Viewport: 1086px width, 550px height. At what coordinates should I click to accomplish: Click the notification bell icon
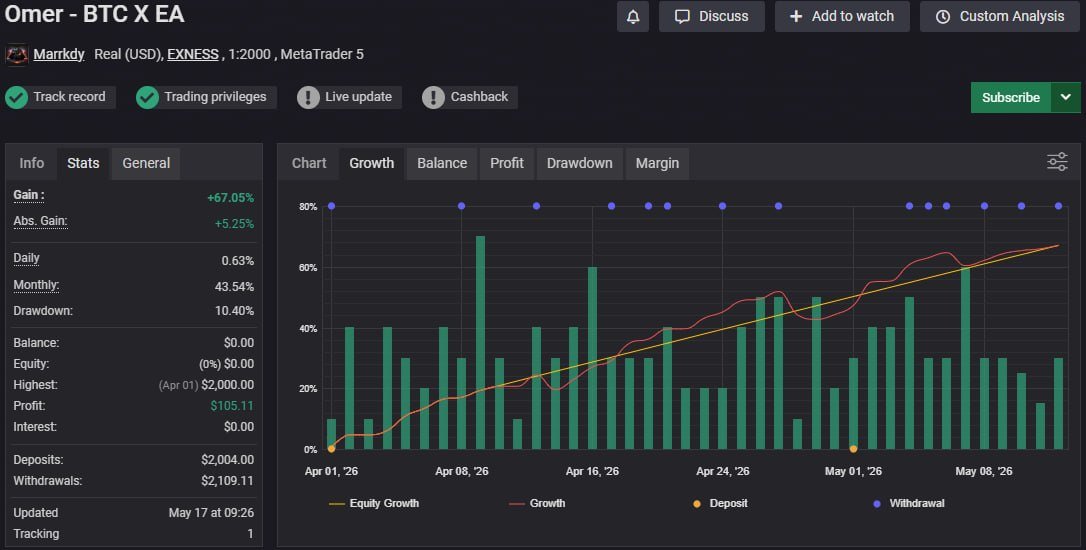(632, 17)
